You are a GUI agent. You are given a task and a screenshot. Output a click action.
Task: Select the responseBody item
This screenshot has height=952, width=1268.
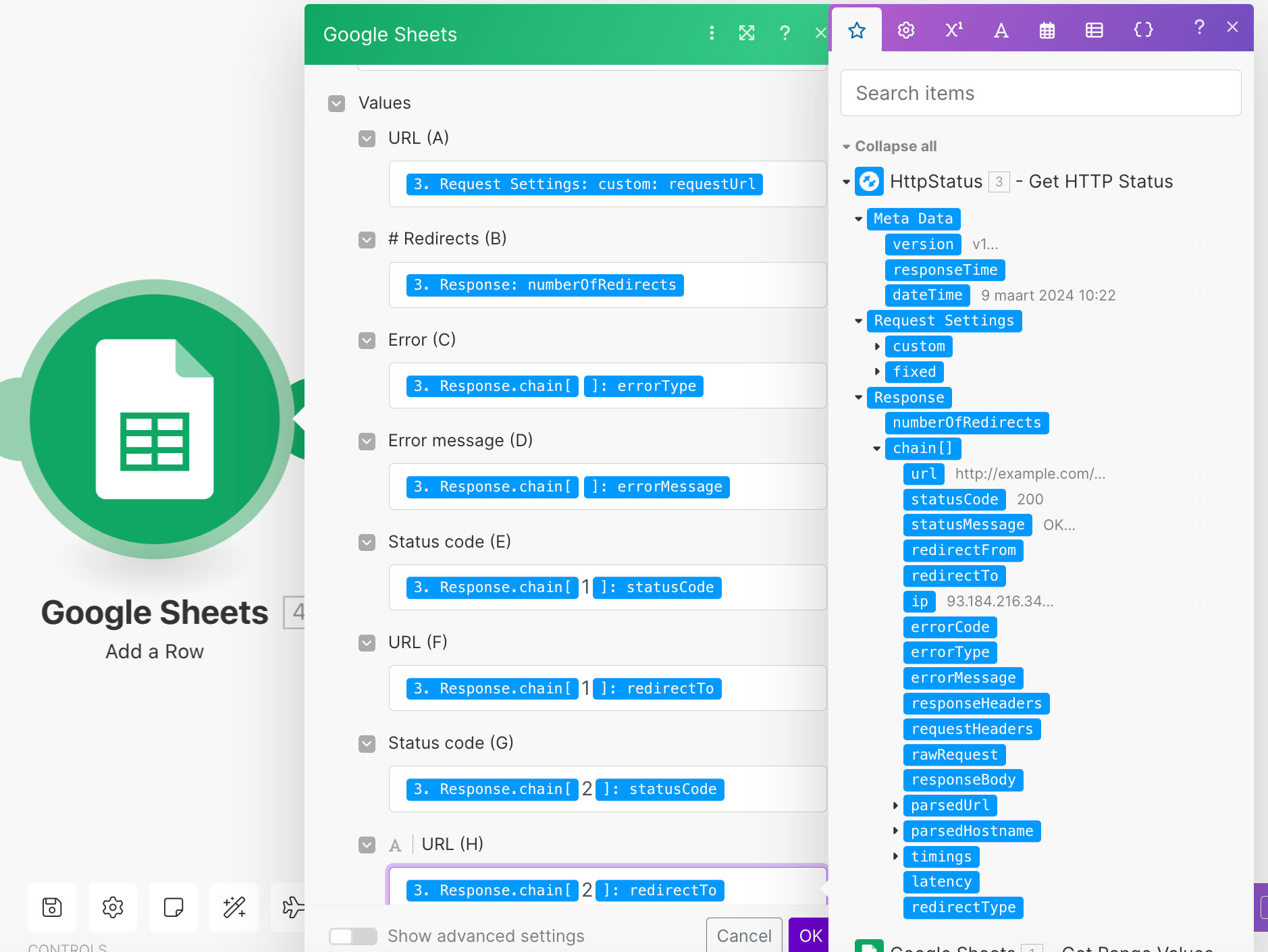coord(963,780)
